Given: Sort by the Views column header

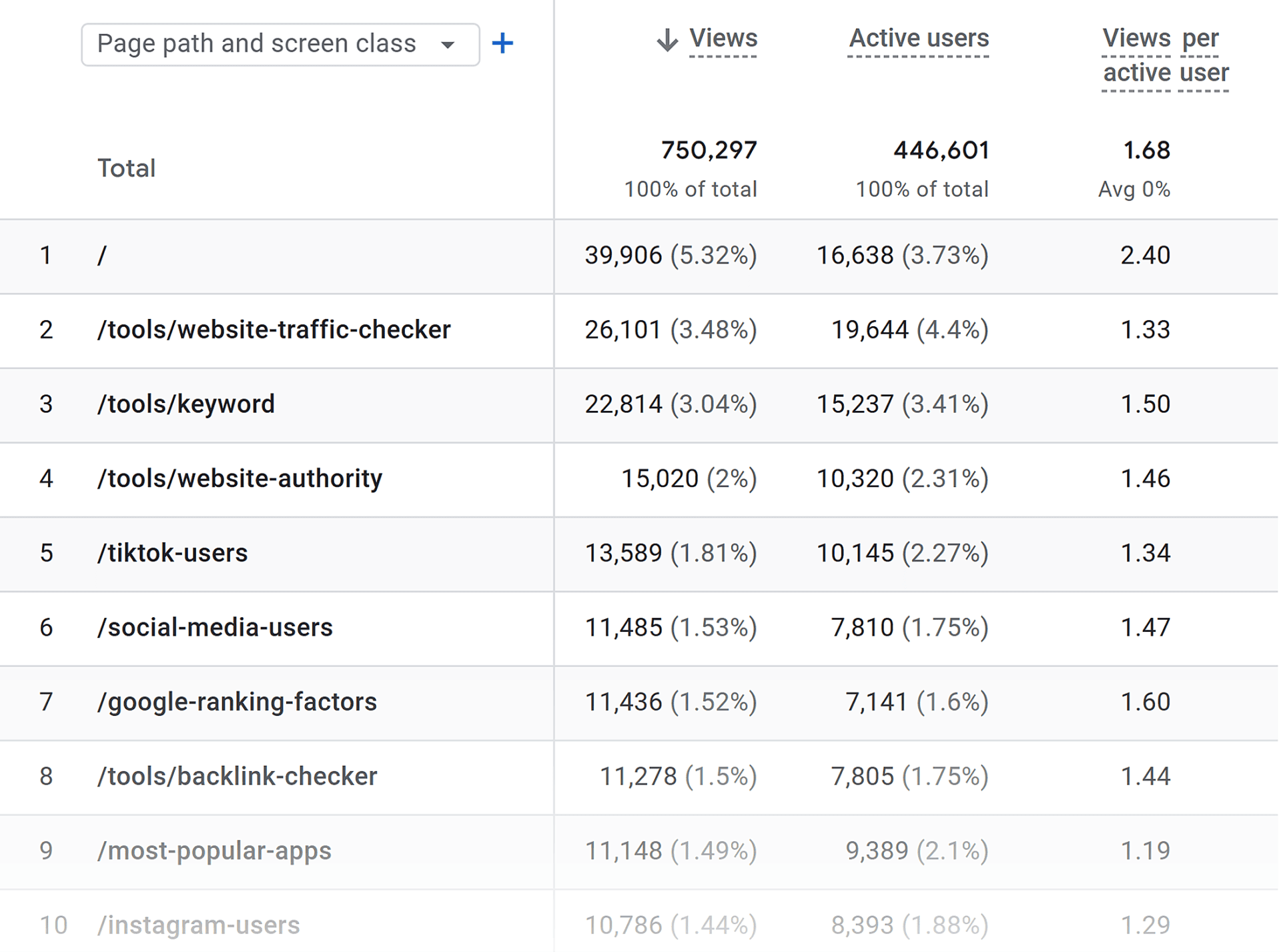Looking at the screenshot, I should 723,39.
